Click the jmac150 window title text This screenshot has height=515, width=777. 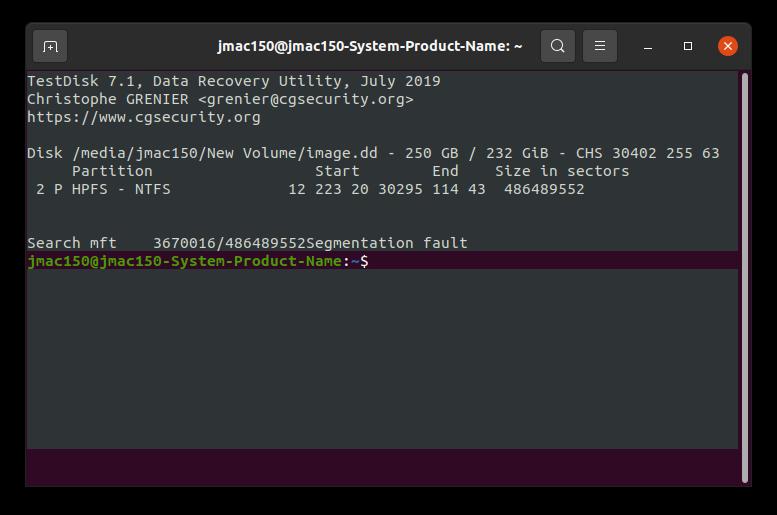click(x=370, y=46)
